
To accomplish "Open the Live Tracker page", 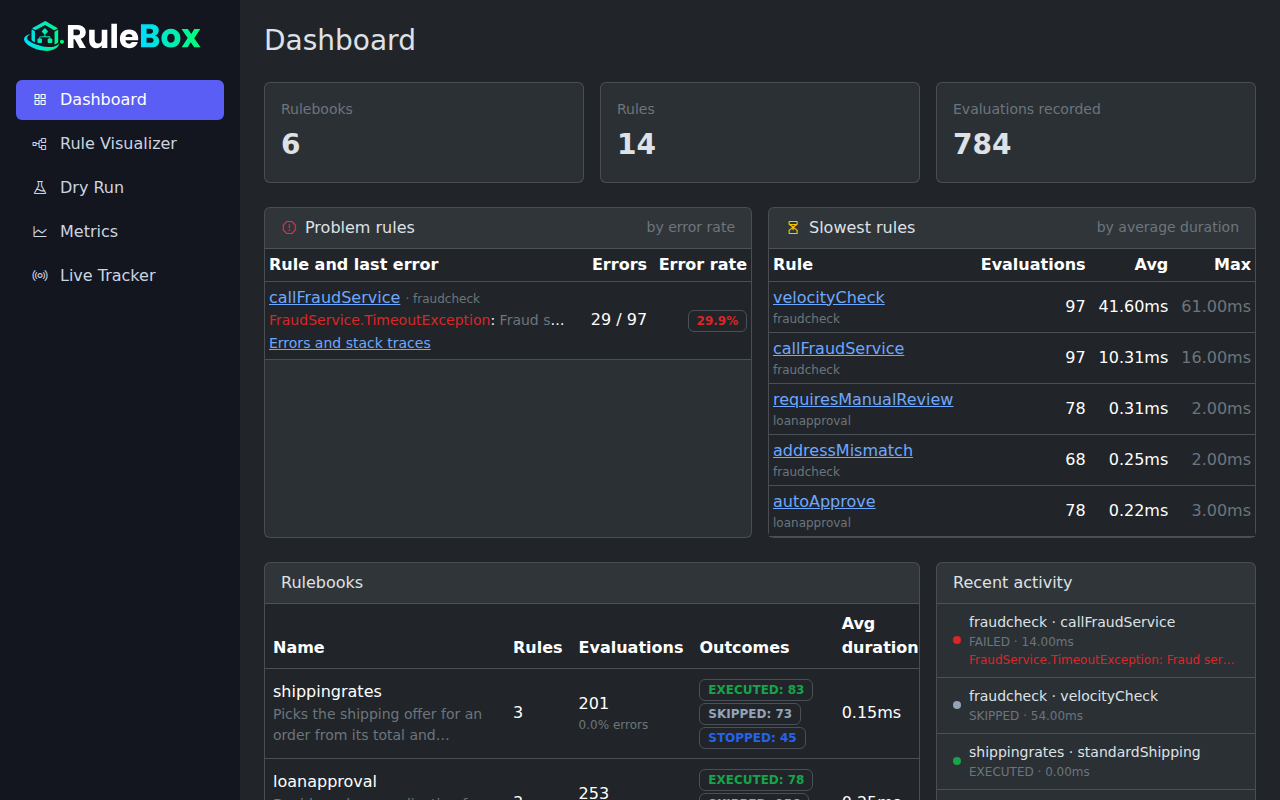I will tap(120, 276).
